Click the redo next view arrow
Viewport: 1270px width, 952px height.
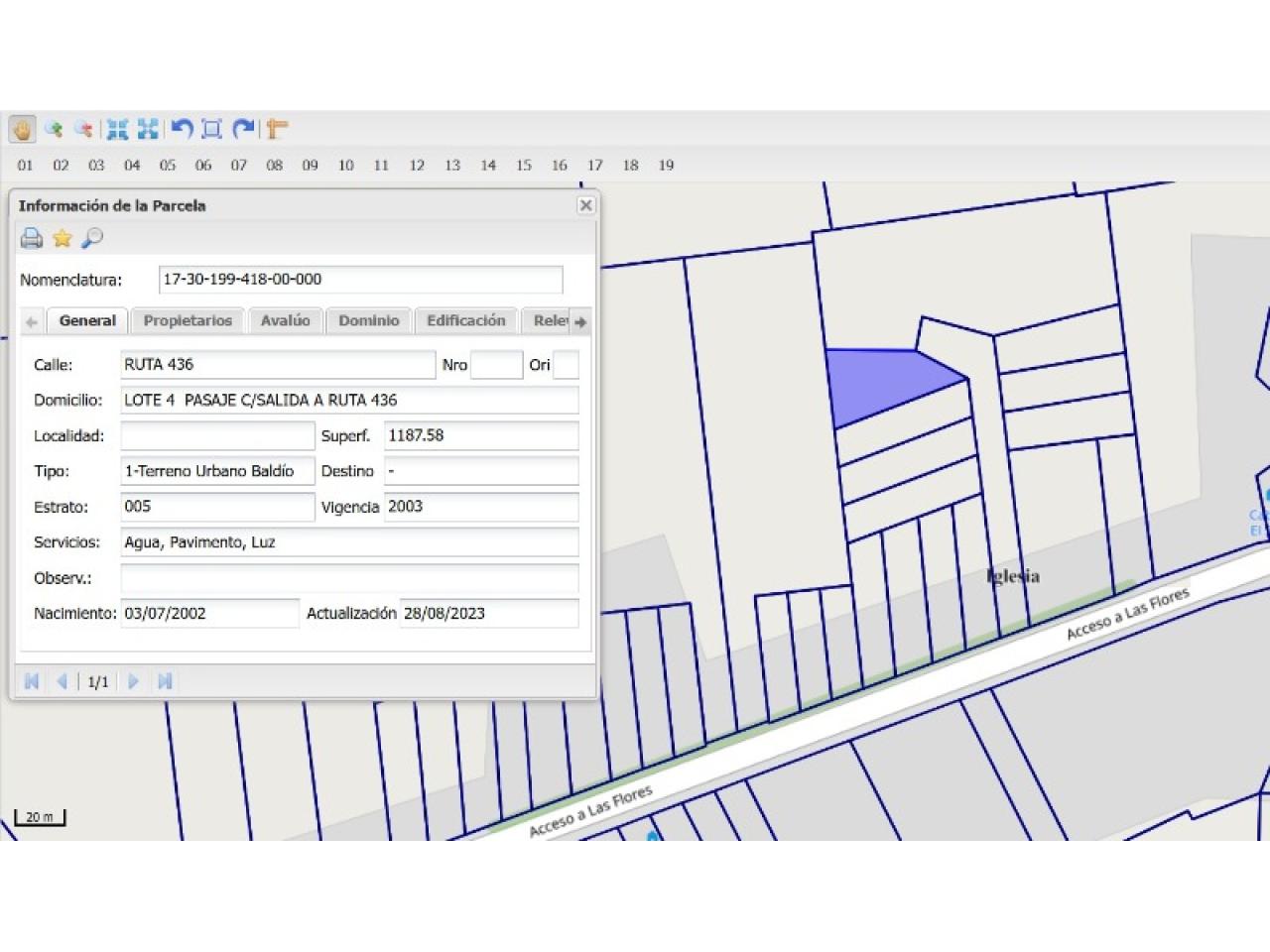click(243, 129)
